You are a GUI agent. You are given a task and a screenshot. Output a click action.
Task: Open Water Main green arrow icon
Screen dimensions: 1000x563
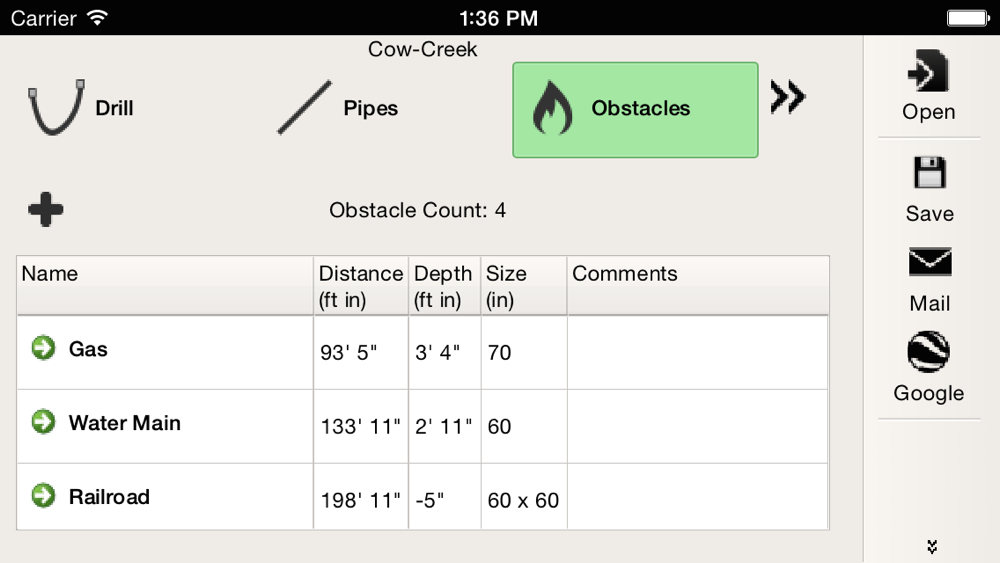pyautogui.click(x=43, y=421)
